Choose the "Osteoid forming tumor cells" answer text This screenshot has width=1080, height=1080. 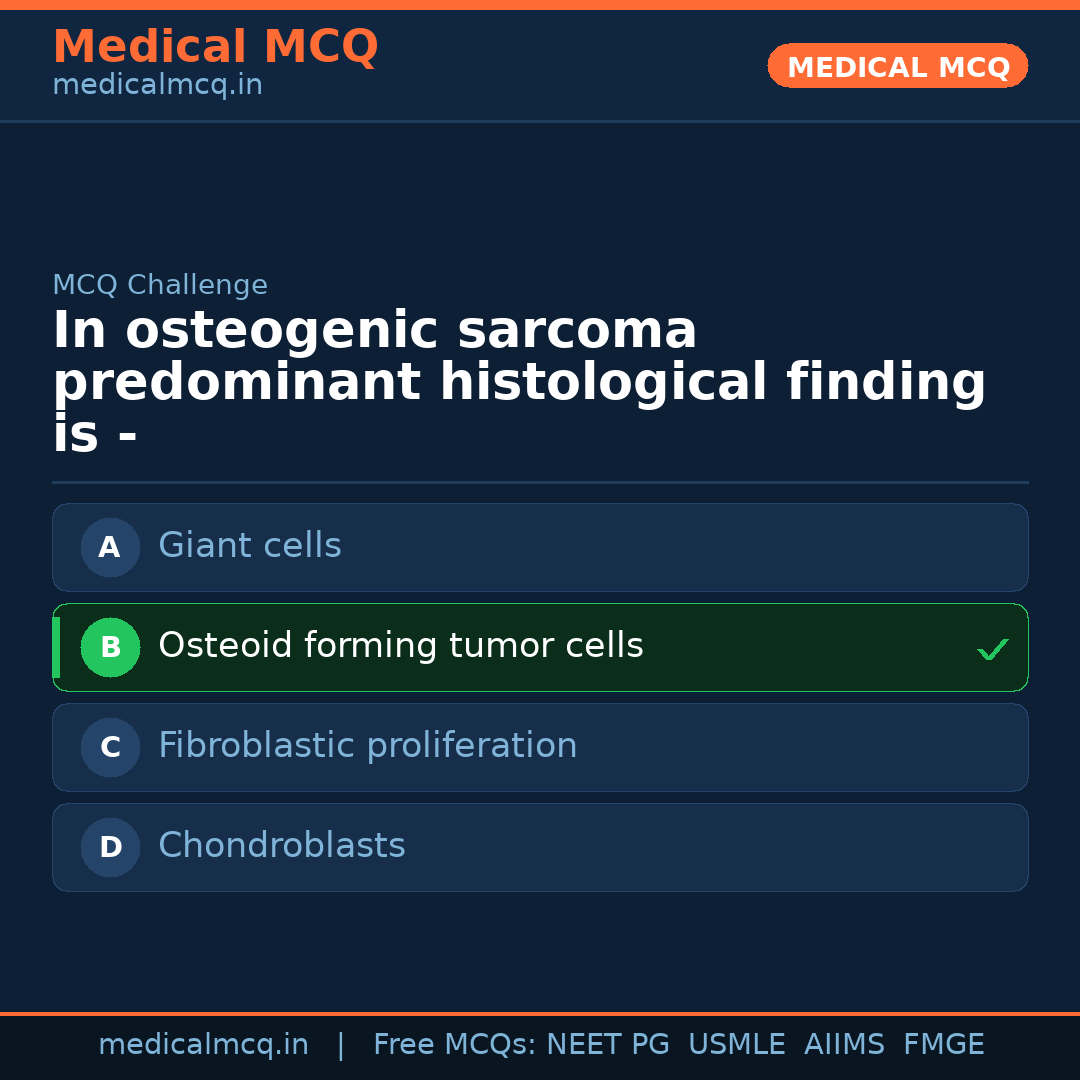tap(400, 646)
